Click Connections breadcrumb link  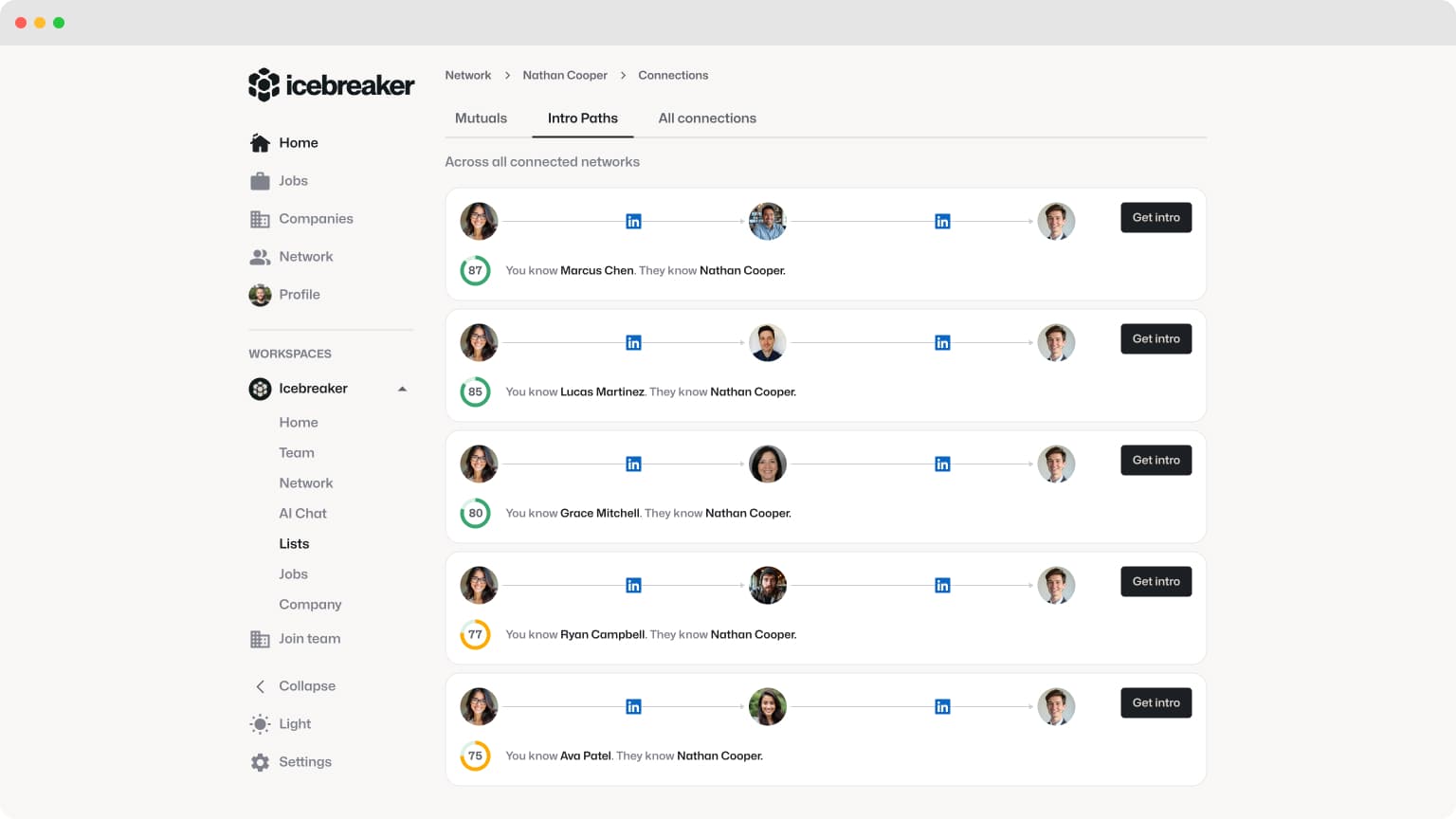pyautogui.click(x=673, y=75)
